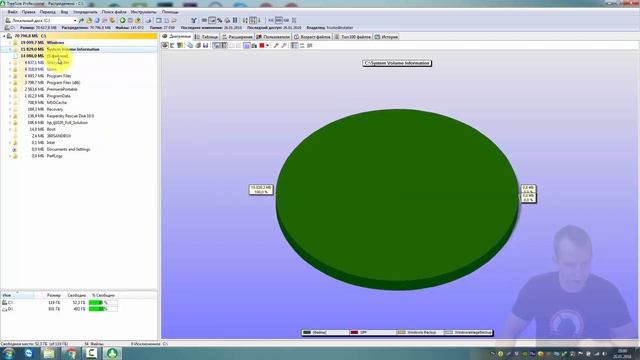640x360 pixels.
Task: Open the Camtasia C icon in taskbar
Action: point(91,353)
